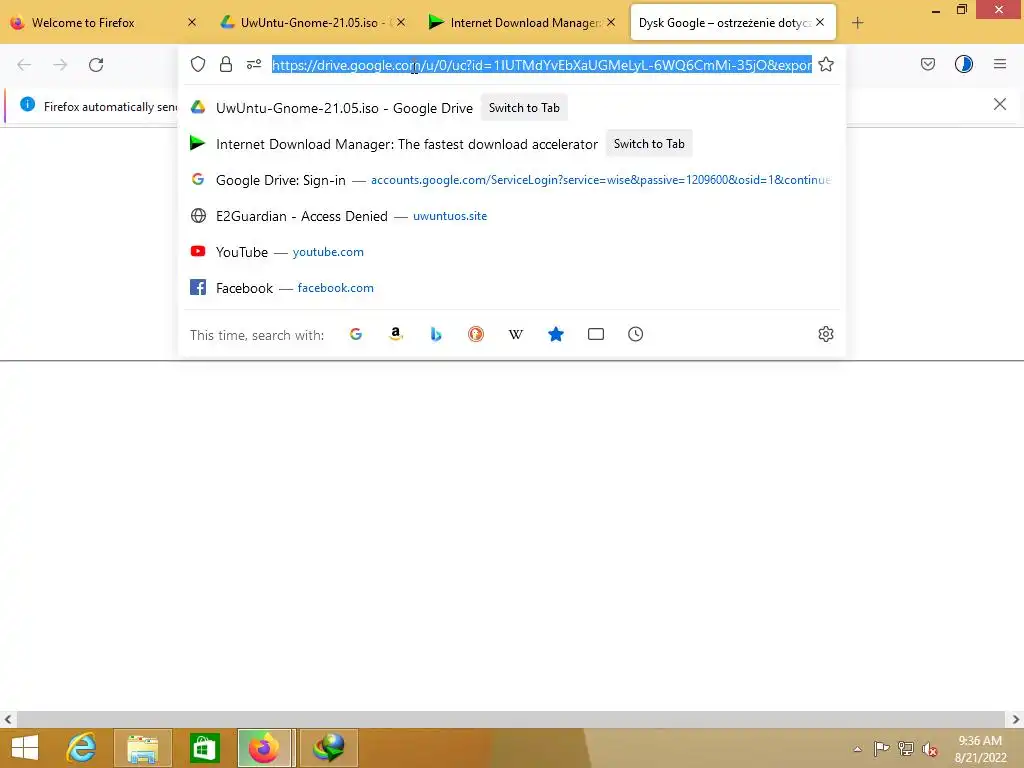The width and height of the screenshot is (1024, 768).
Task: Open a new tab with plus button
Action: [857, 23]
